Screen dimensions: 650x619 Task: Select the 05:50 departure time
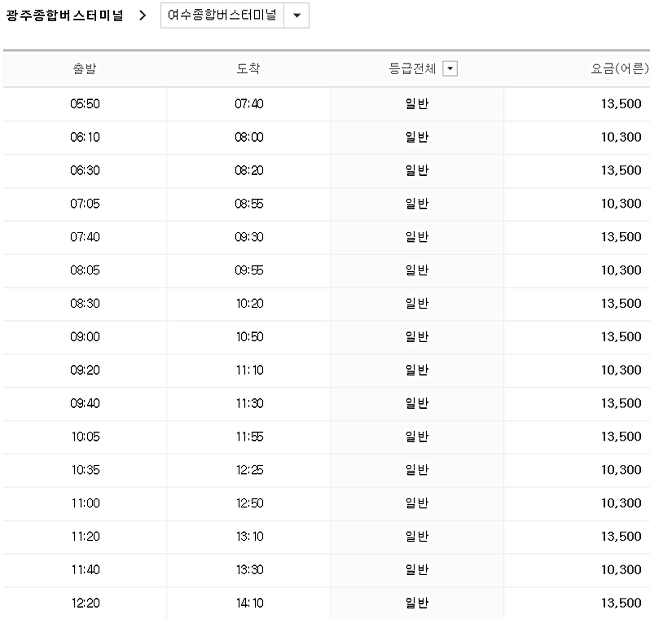(85, 104)
